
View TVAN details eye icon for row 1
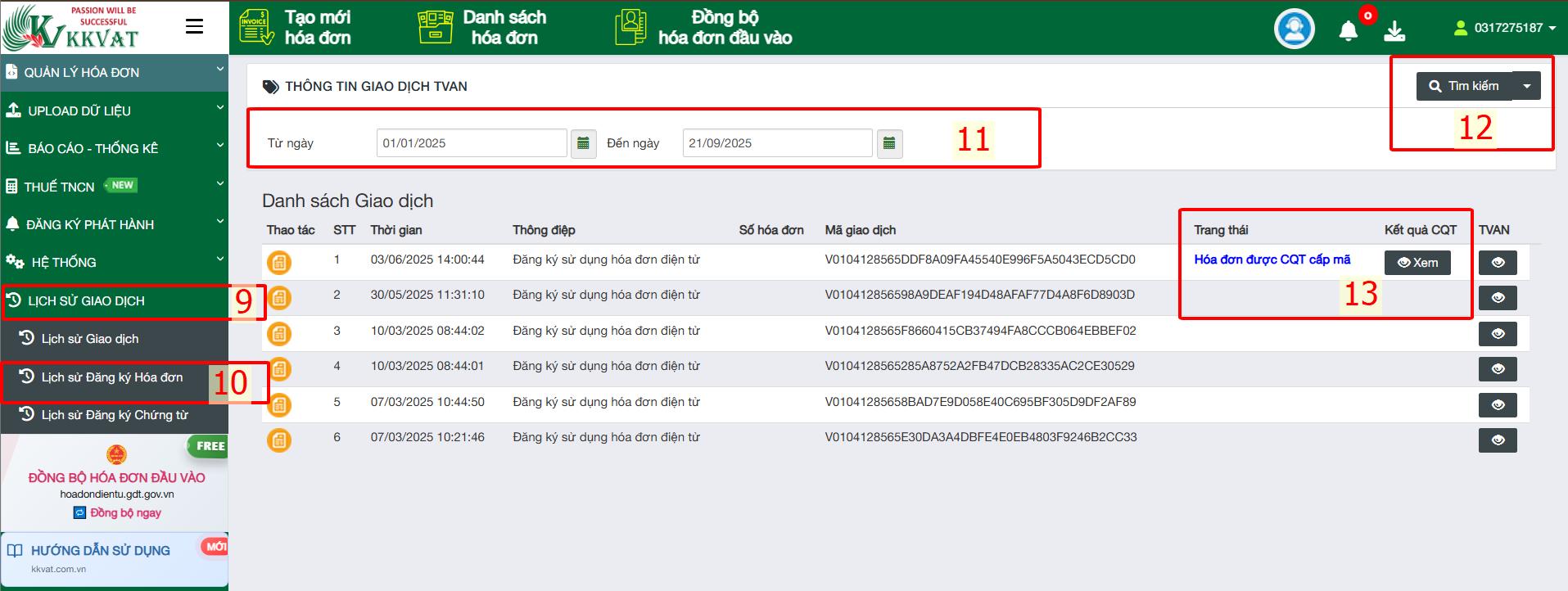[x=1498, y=263]
